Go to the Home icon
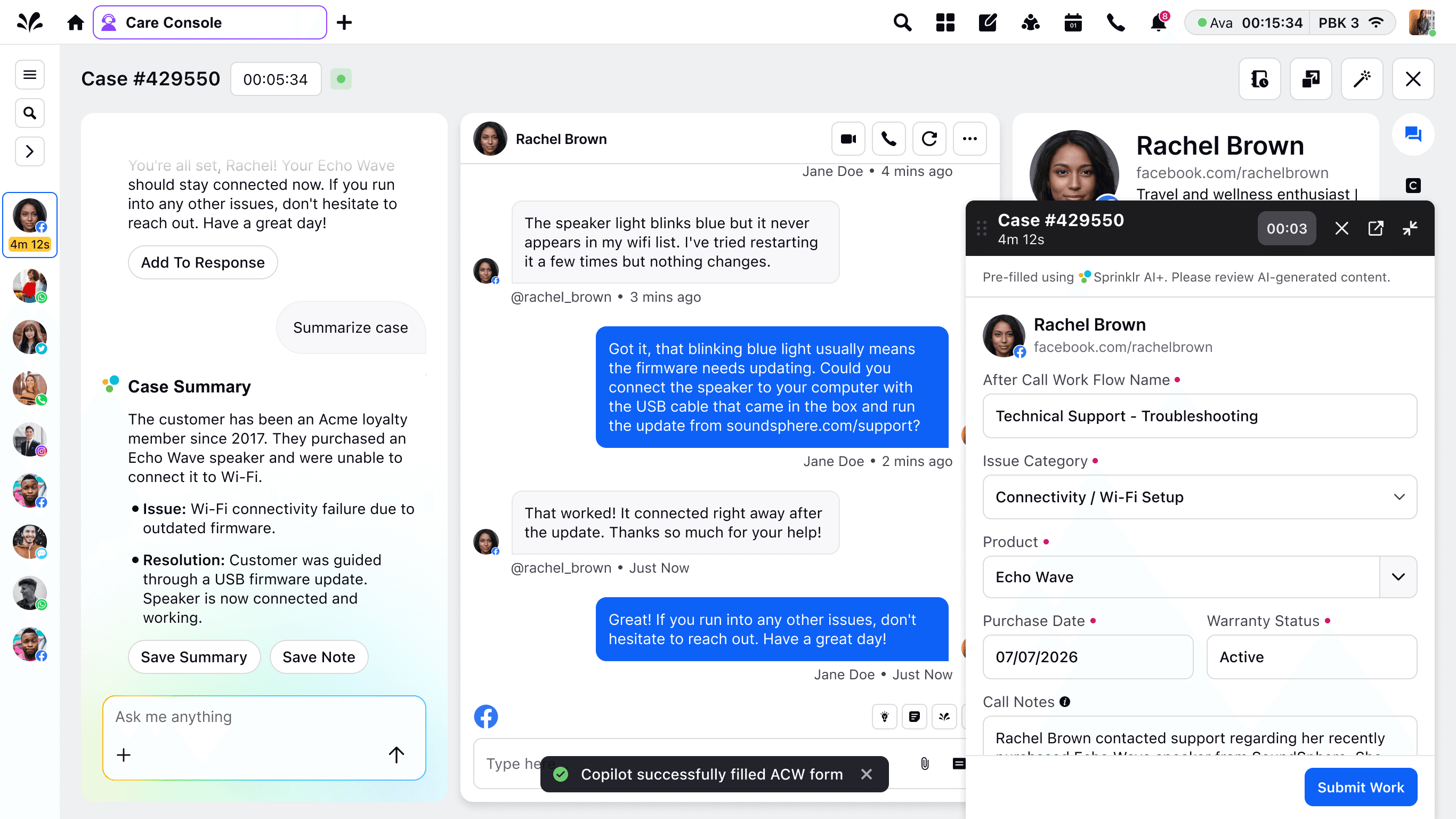The width and height of the screenshot is (1456, 819). (x=75, y=22)
